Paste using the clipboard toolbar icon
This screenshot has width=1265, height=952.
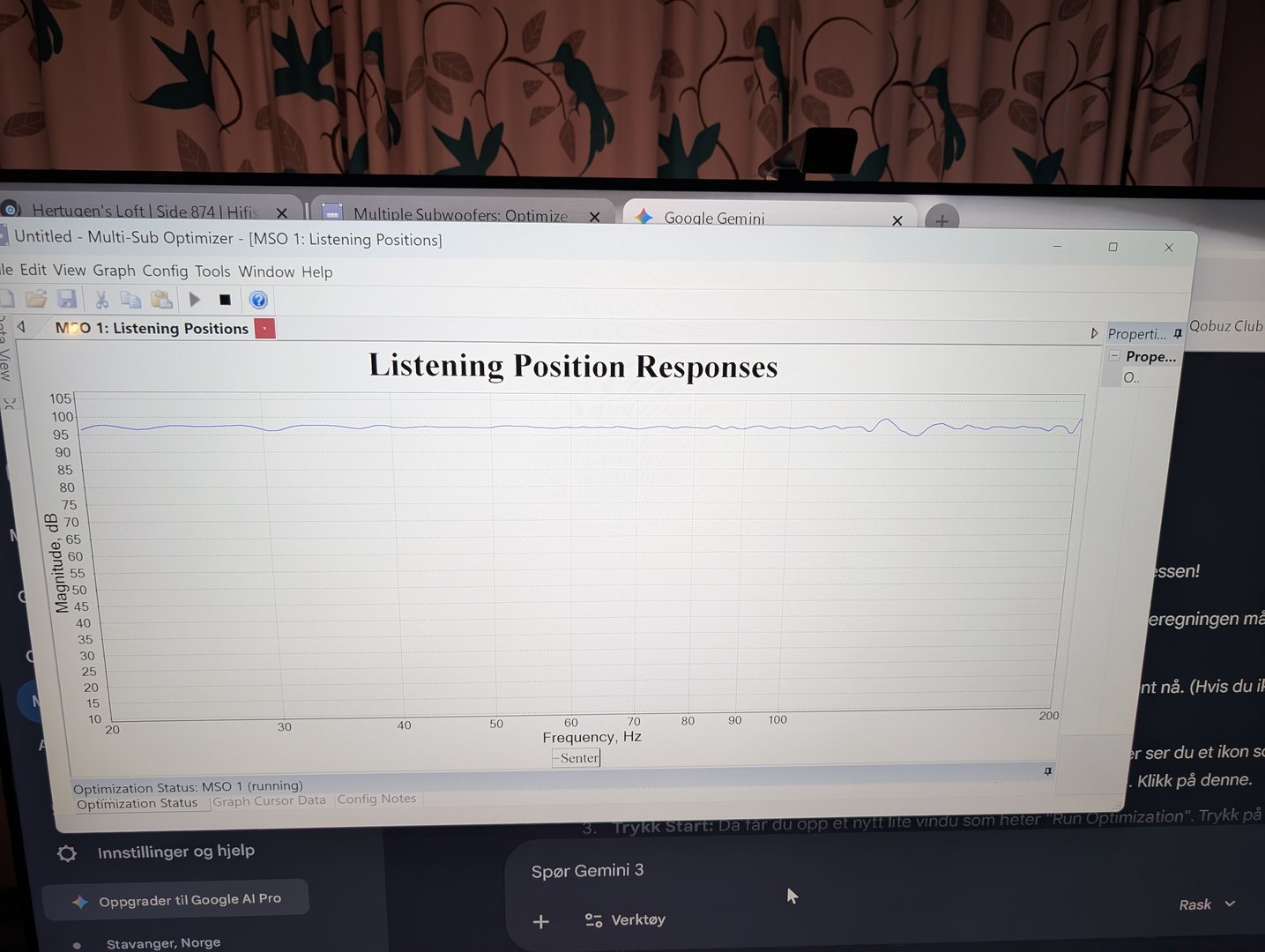click(x=161, y=300)
